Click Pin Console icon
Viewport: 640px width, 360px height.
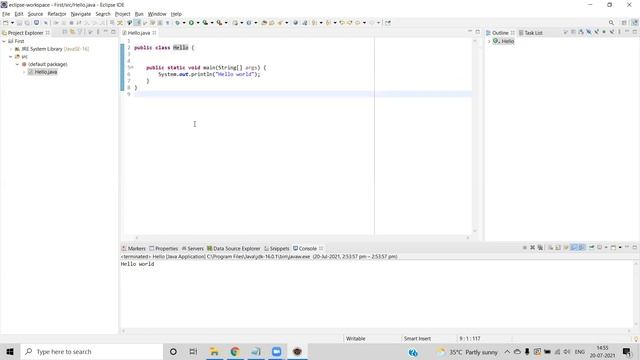(592, 247)
